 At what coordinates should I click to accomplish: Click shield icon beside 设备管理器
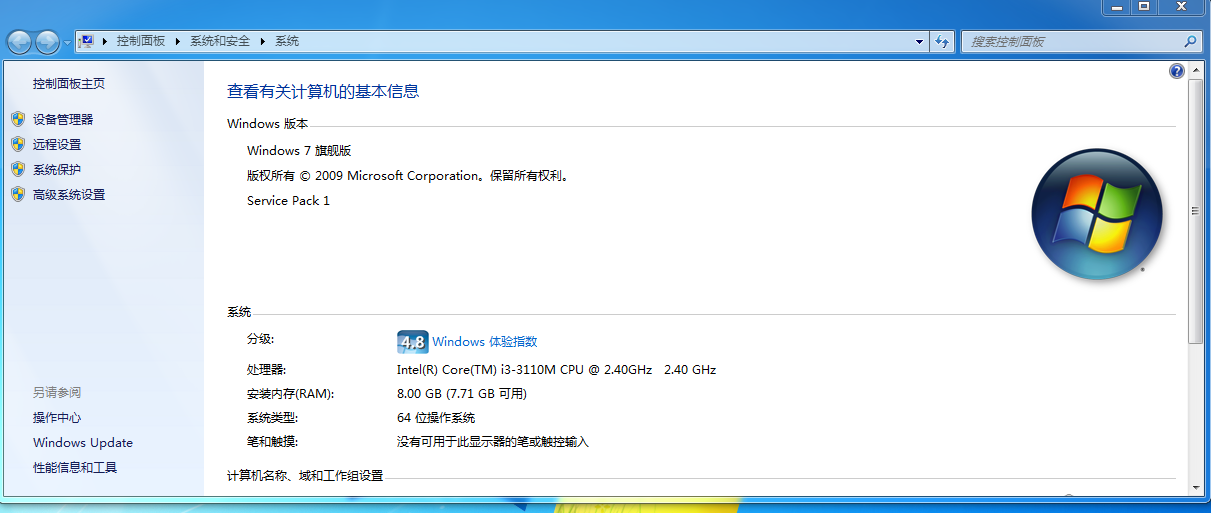18,119
